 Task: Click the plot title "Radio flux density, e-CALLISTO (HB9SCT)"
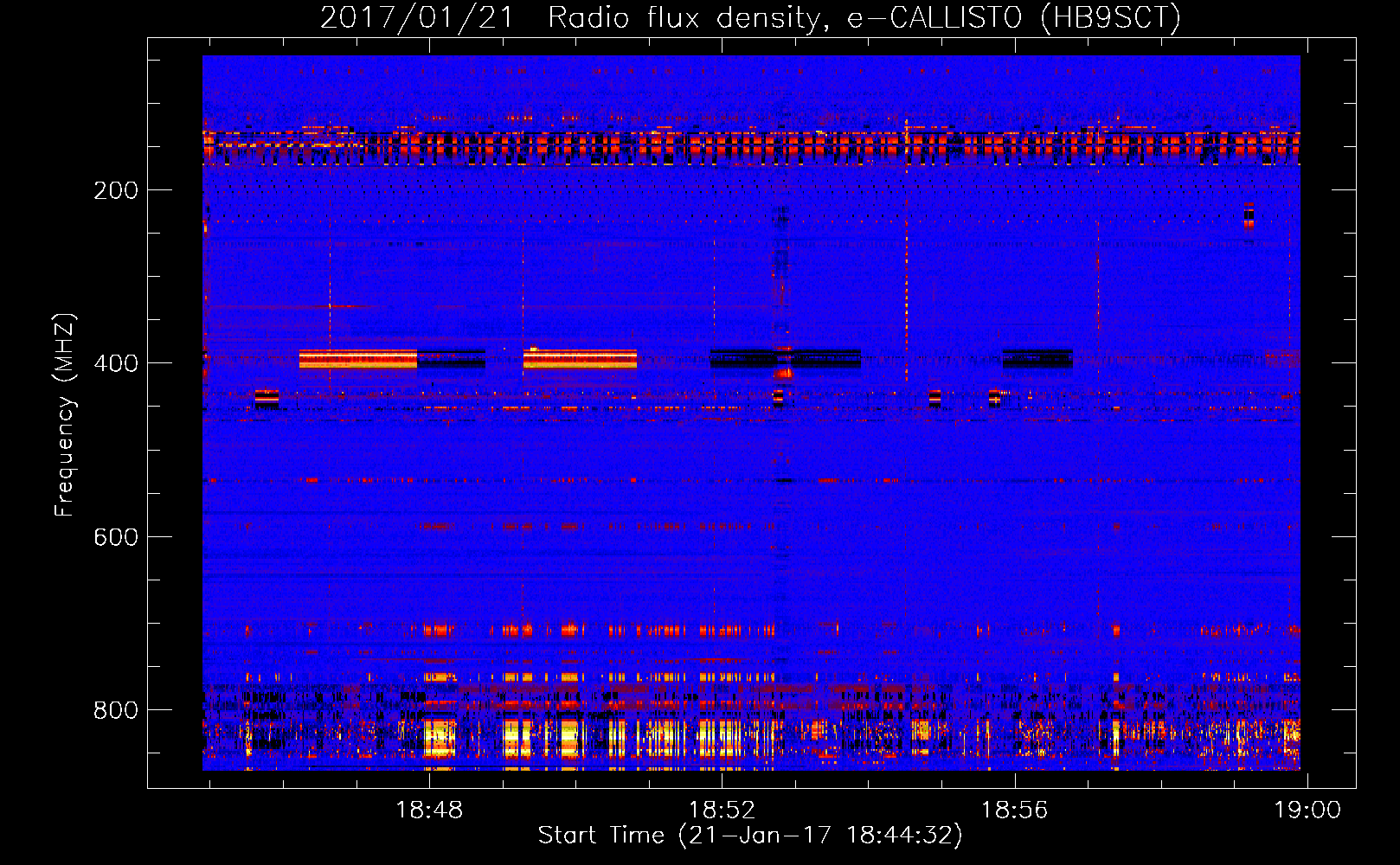(864, 17)
